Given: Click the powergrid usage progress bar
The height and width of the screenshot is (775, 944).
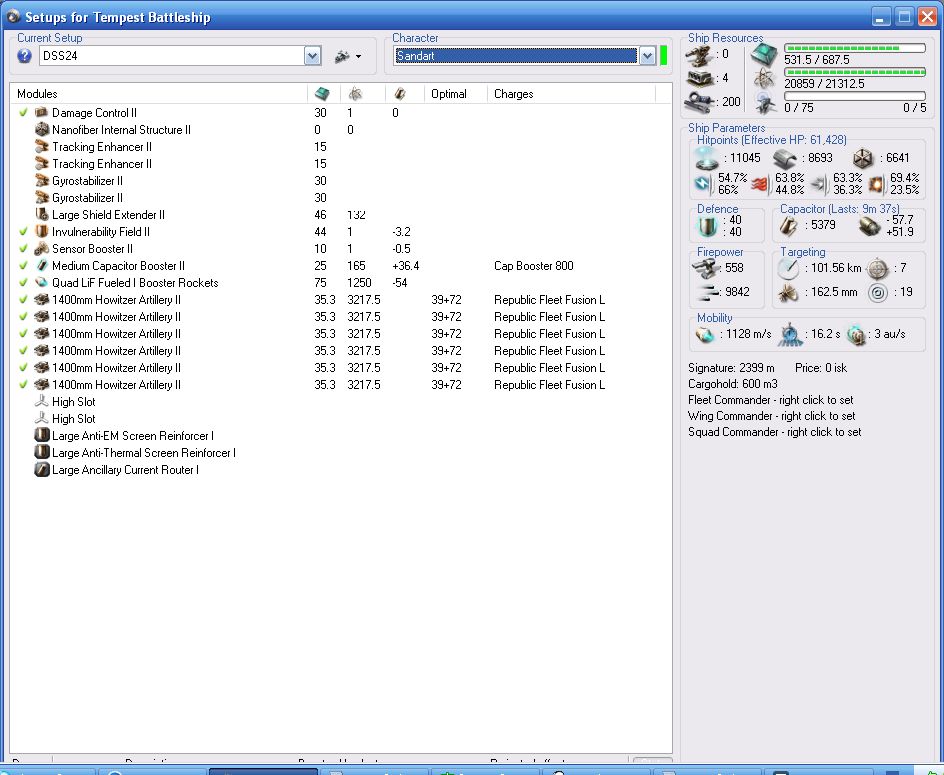Looking at the screenshot, I should [854, 72].
